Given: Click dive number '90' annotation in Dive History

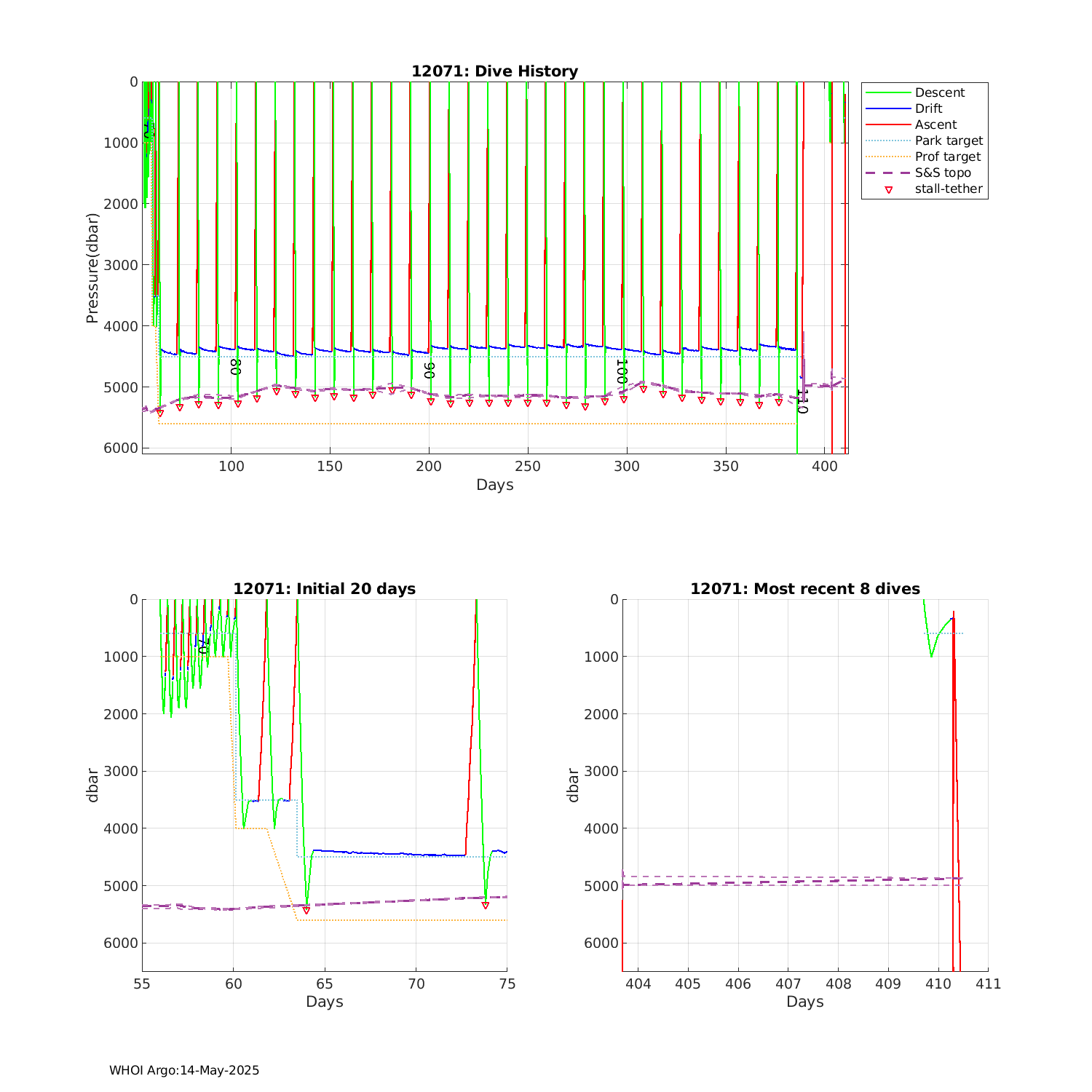Looking at the screenshot, I should tap(429, 370).
